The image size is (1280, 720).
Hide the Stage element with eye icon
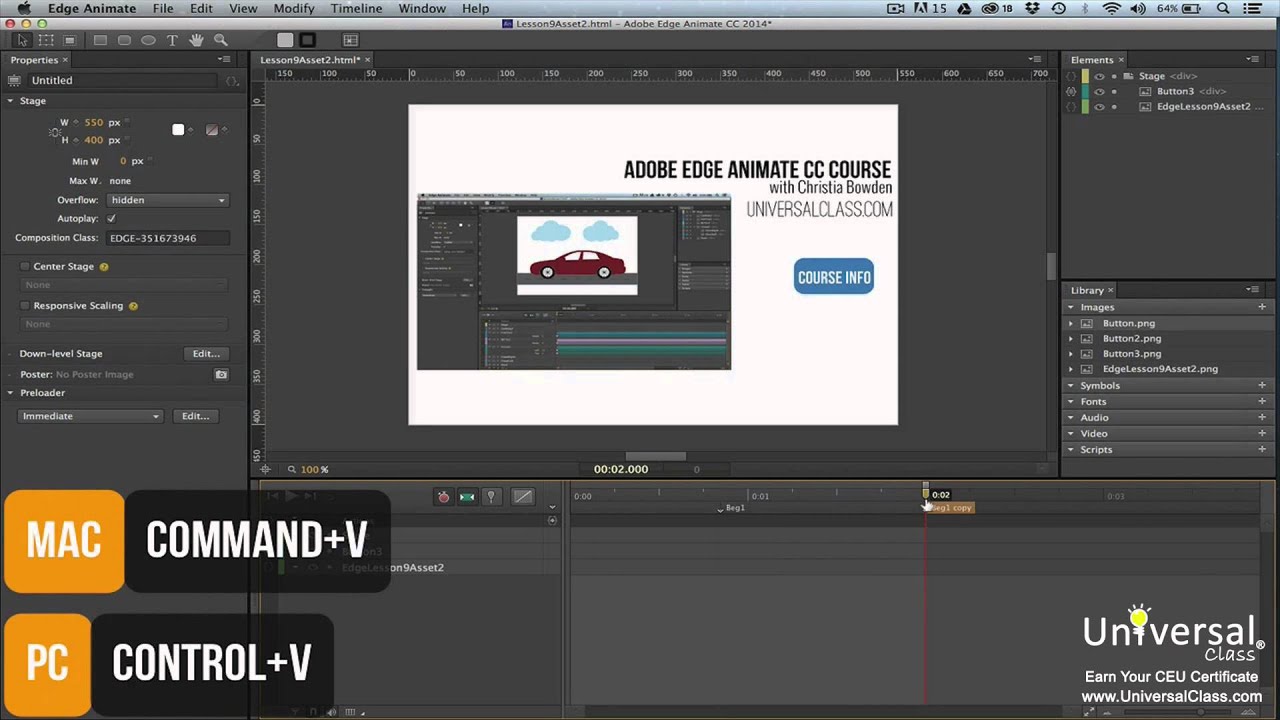[1099, 76]
